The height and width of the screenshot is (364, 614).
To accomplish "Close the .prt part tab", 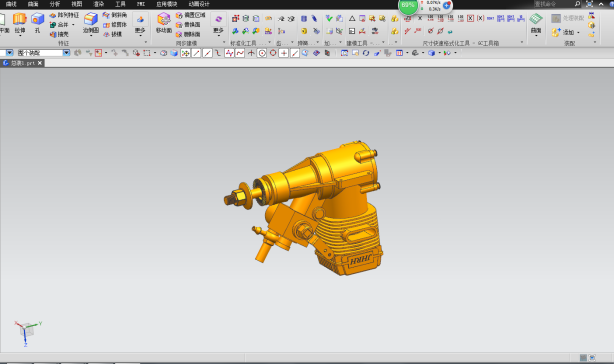I will (40, 63).
